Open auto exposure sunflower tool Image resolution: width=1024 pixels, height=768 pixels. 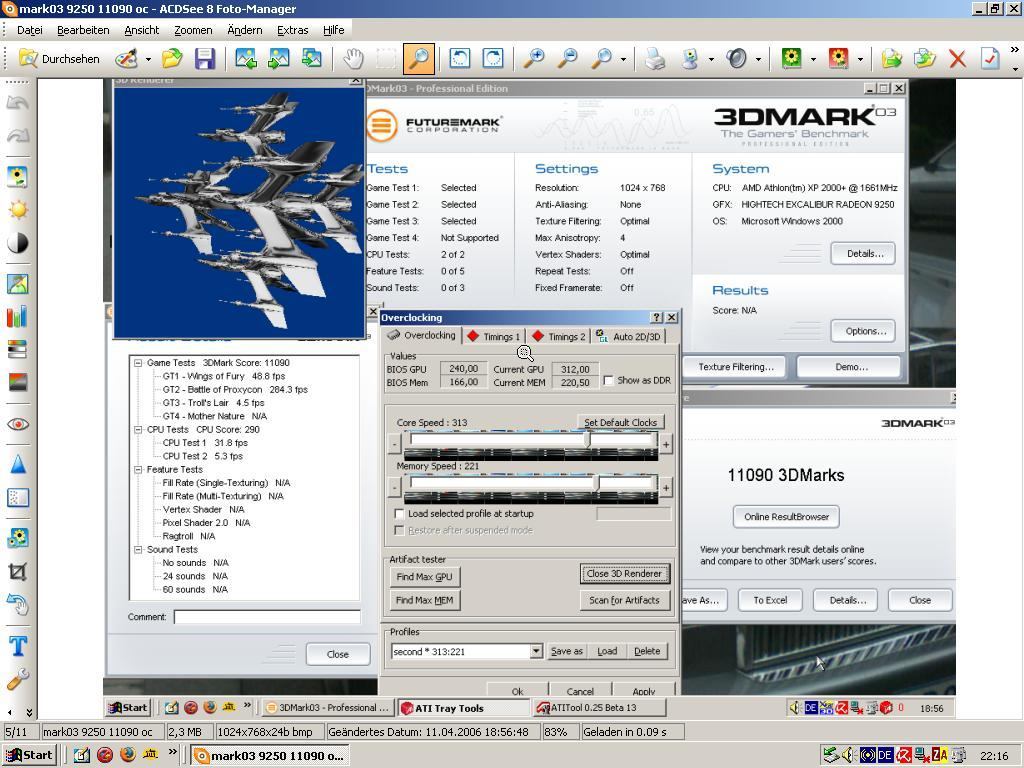[18, 177]
